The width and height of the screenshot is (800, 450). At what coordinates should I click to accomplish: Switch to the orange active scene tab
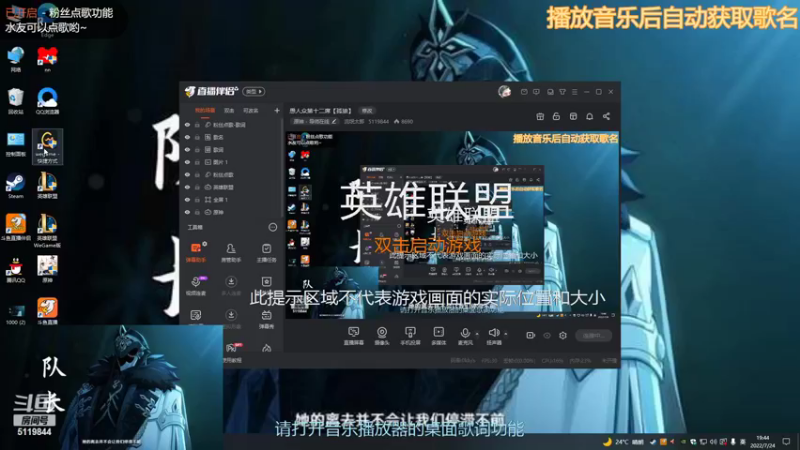(x=205, y=111)
